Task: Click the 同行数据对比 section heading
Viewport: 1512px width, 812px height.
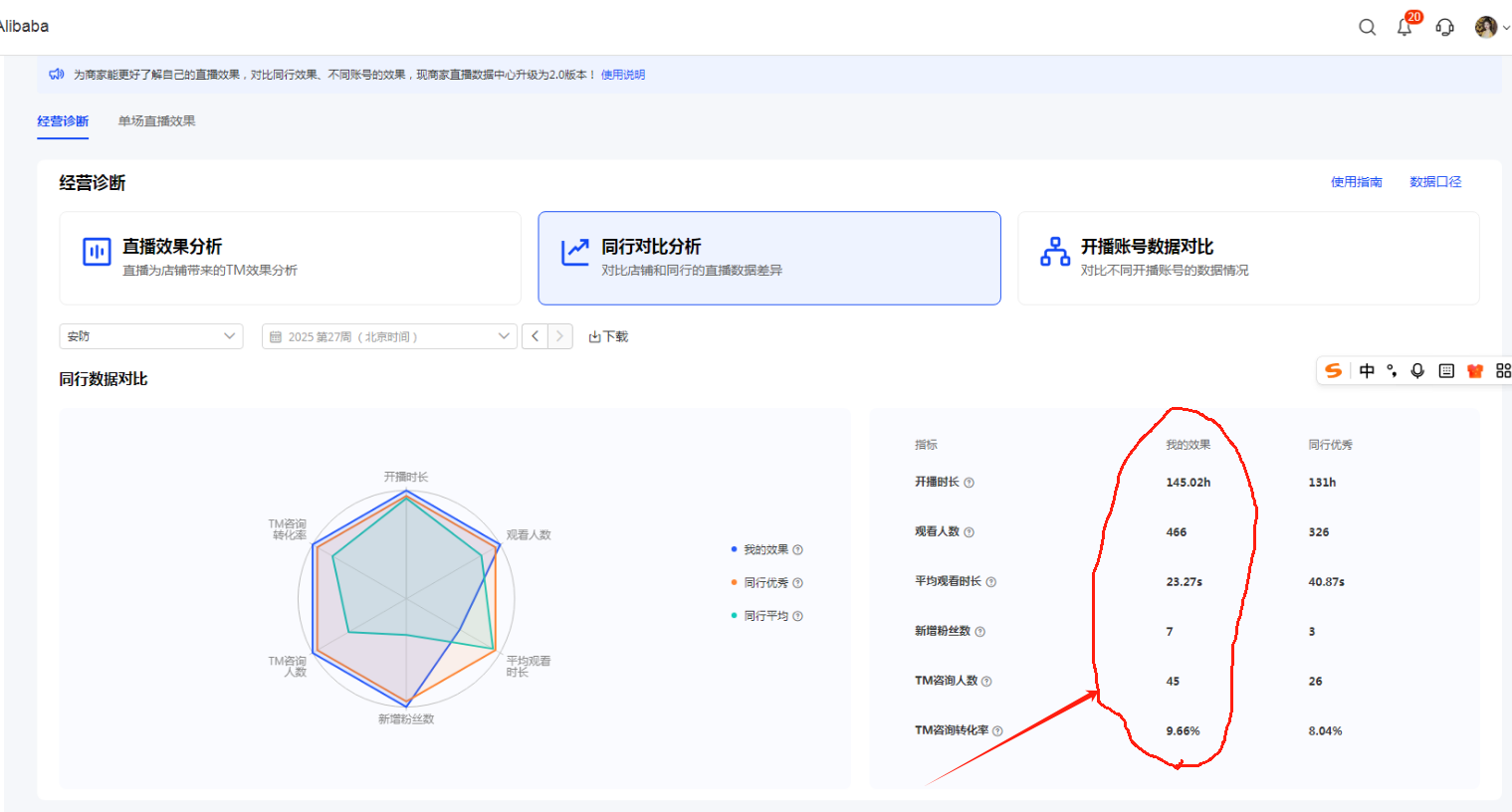Action: (x=104, y=379)
